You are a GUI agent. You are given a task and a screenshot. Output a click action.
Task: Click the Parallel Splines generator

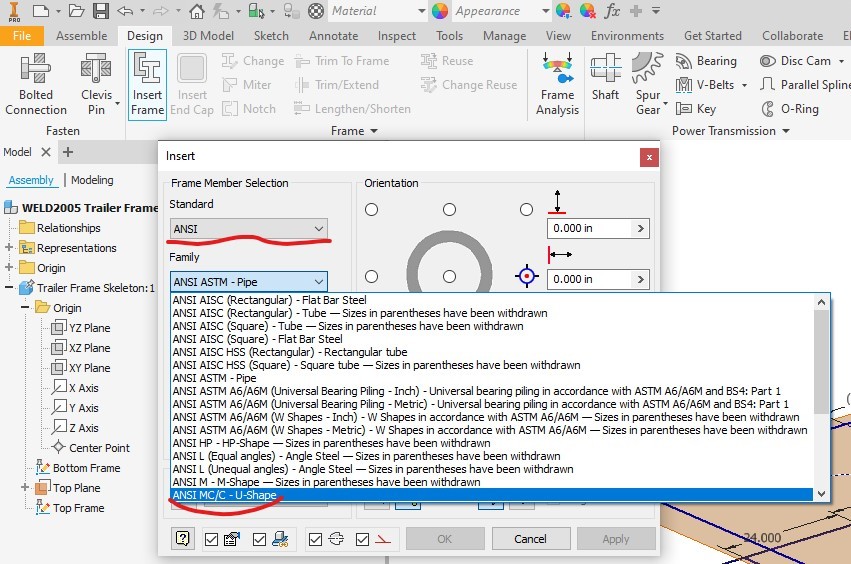pyautogui.click(x=805, y=85)
